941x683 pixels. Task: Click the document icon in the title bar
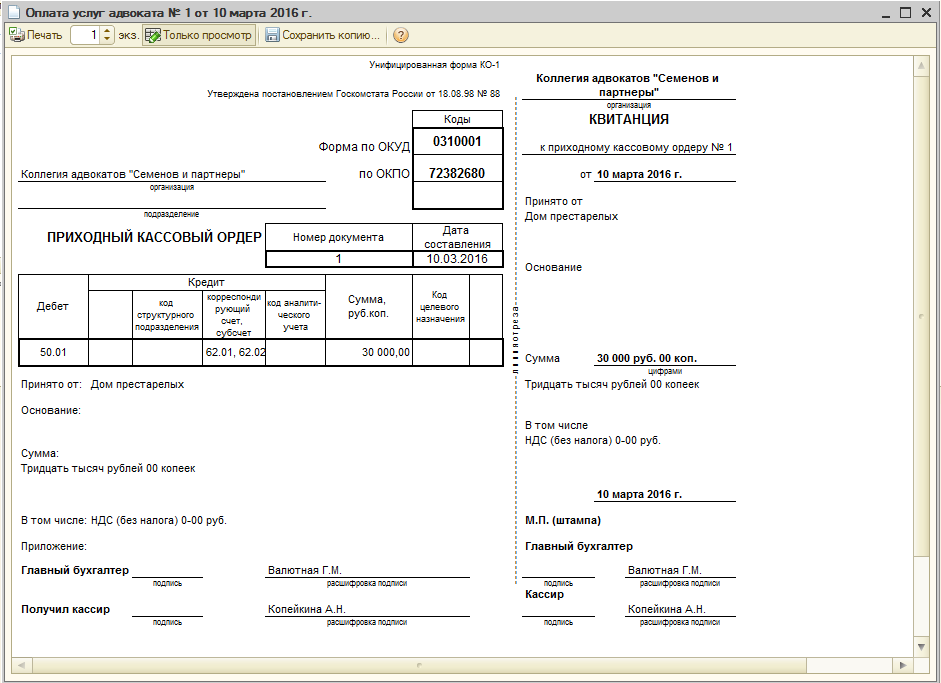(x=13, y=12)
